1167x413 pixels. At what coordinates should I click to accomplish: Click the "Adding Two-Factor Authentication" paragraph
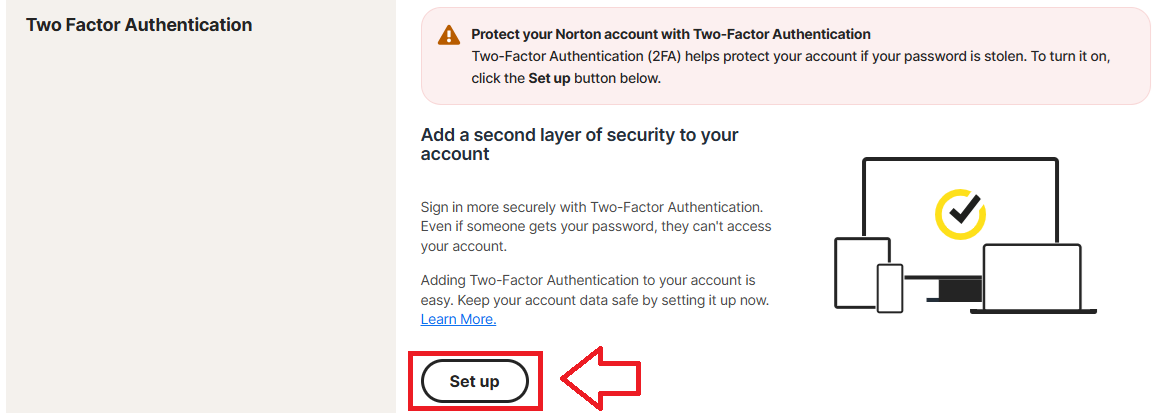click(x=594, y=290)
